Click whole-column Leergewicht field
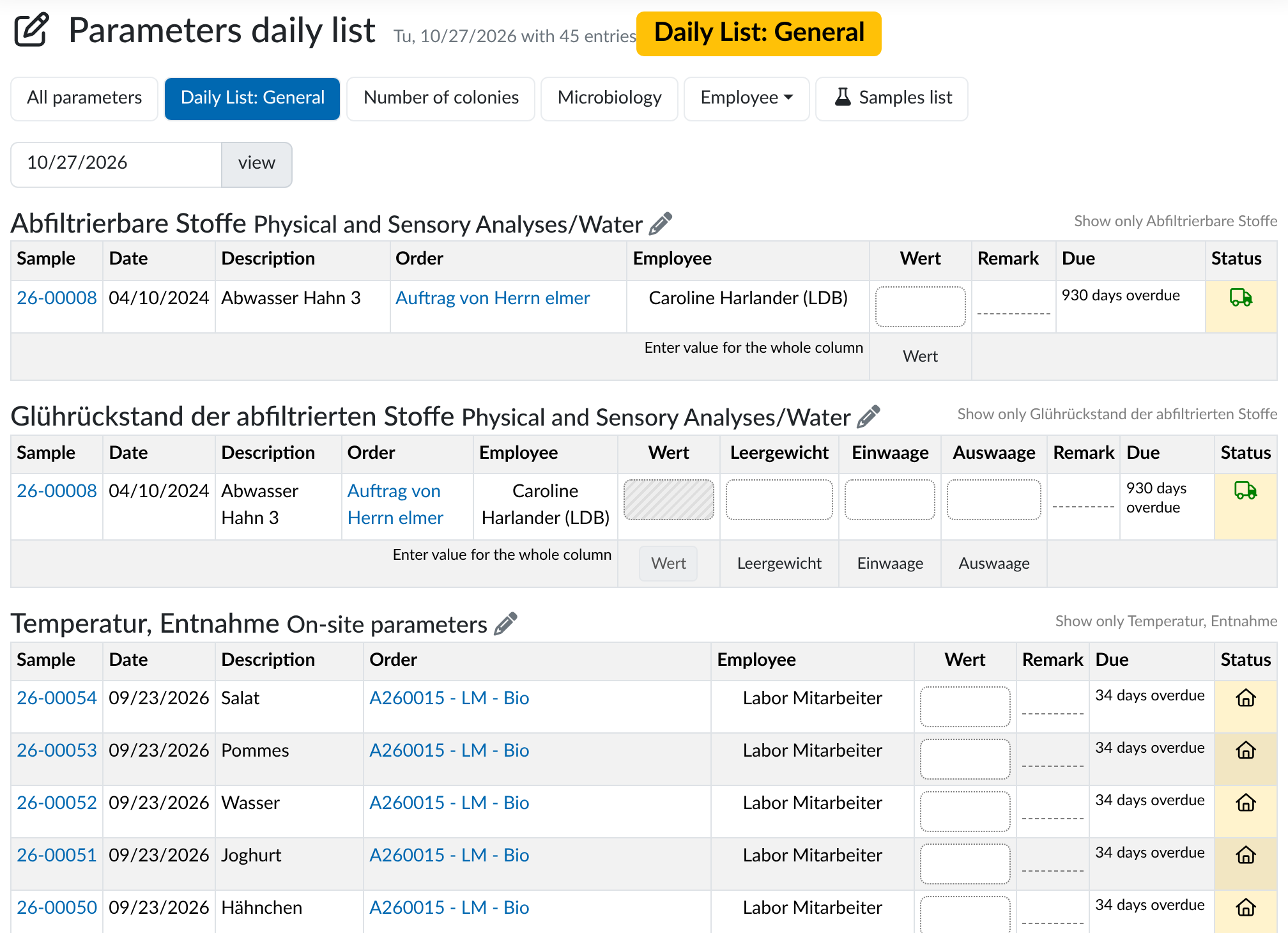This screenshot has width=1288, height=933. point(779,563)
